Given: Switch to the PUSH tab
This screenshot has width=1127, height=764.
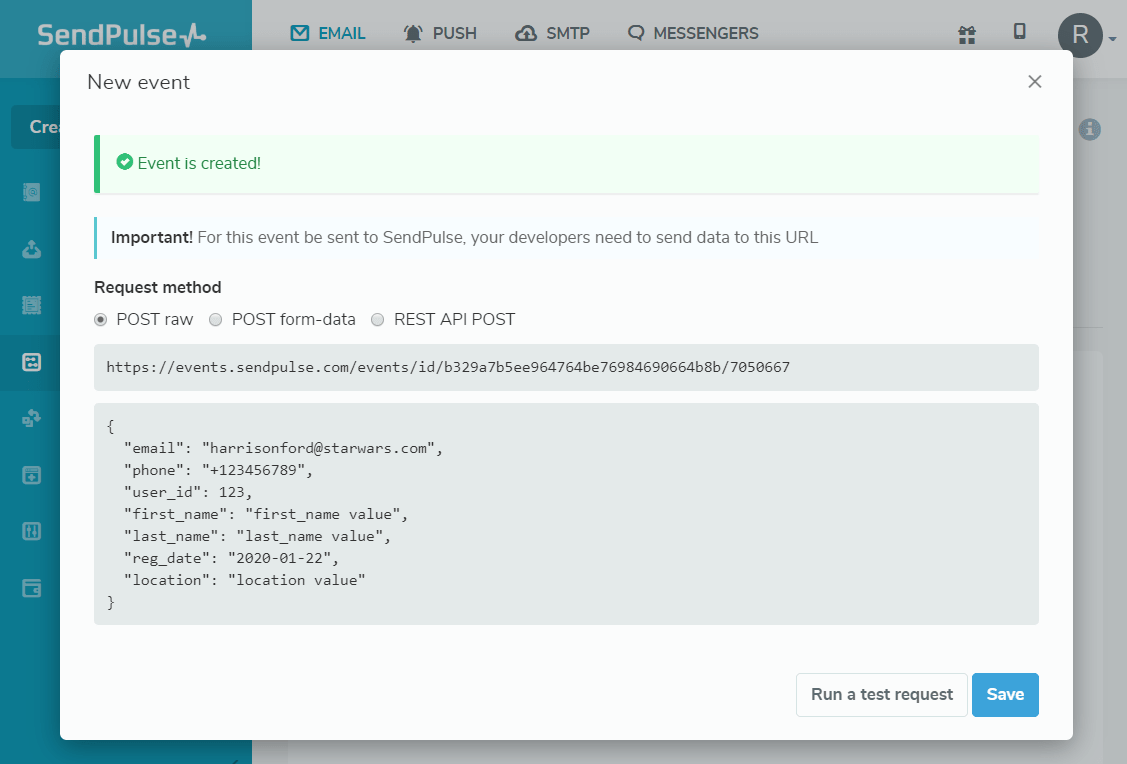Looking at the screenshot, I should click(440, 34).
